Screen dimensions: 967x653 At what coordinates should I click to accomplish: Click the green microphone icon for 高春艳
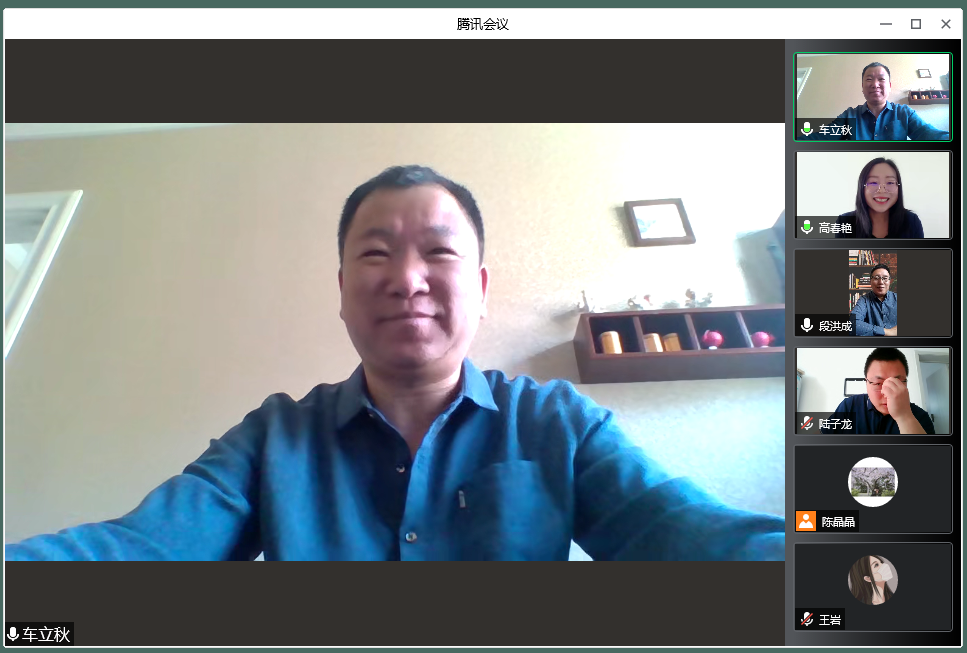click(807, 228)
